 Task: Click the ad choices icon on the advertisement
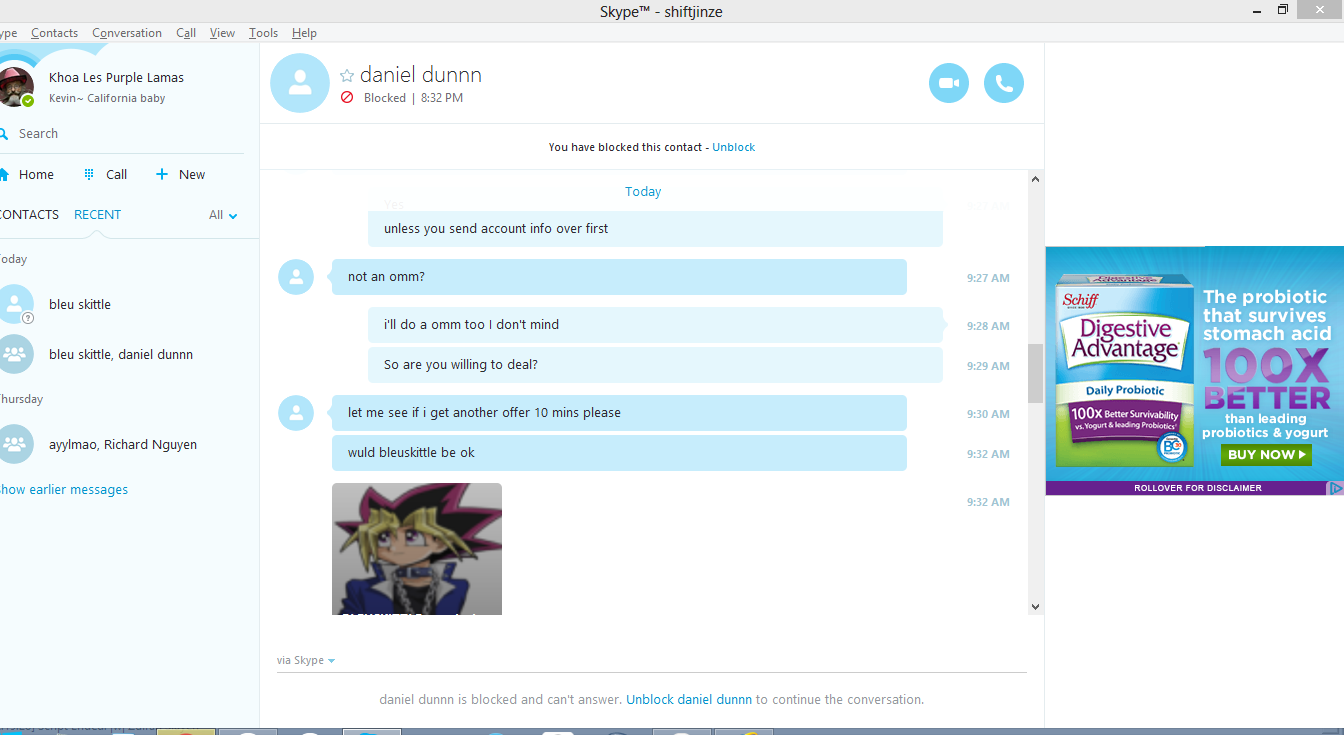1335,488
